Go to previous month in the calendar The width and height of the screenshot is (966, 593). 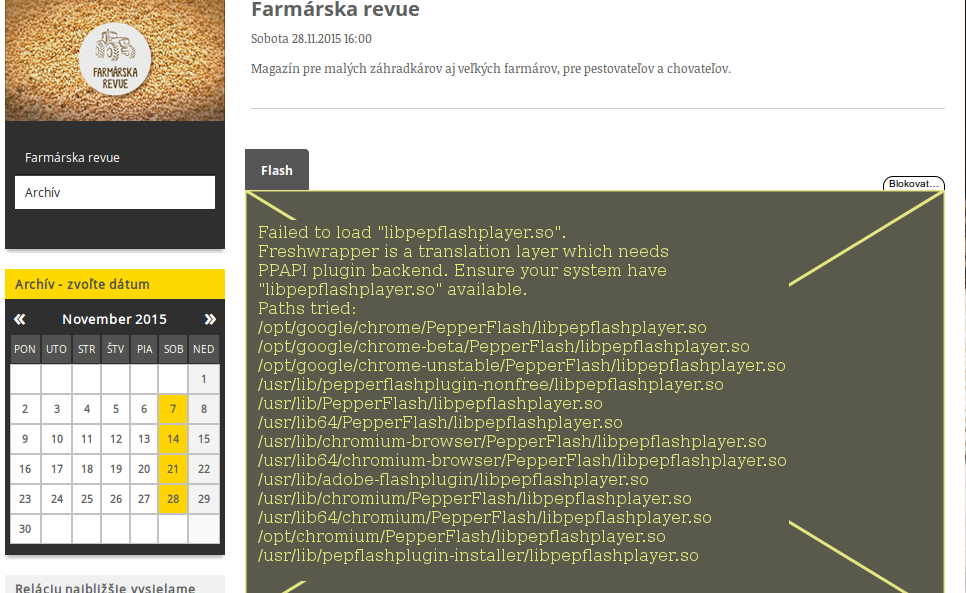tap(20, 319)
